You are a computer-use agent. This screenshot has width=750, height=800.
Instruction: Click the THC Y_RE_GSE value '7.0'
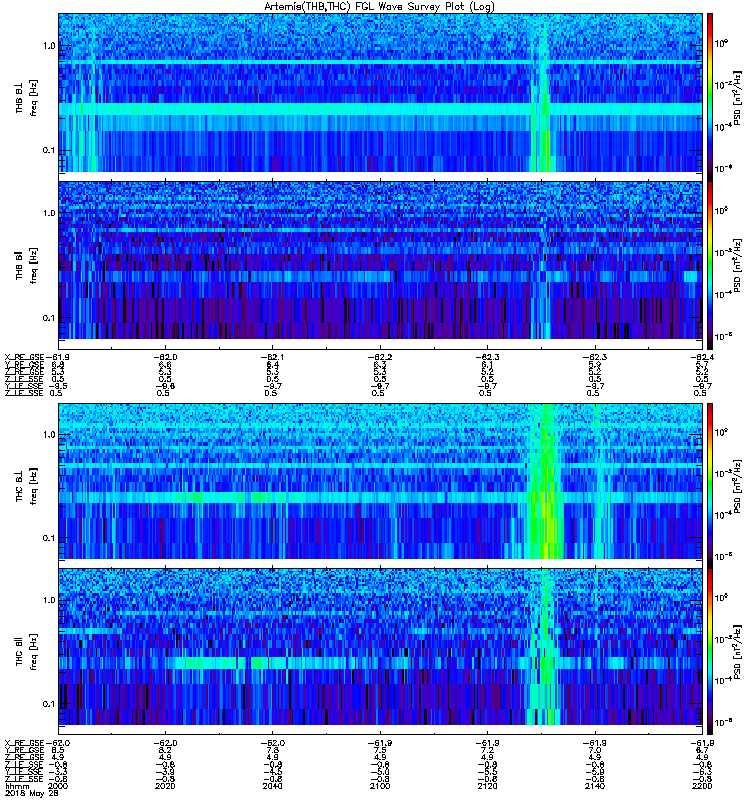click(x=595, y=751)
